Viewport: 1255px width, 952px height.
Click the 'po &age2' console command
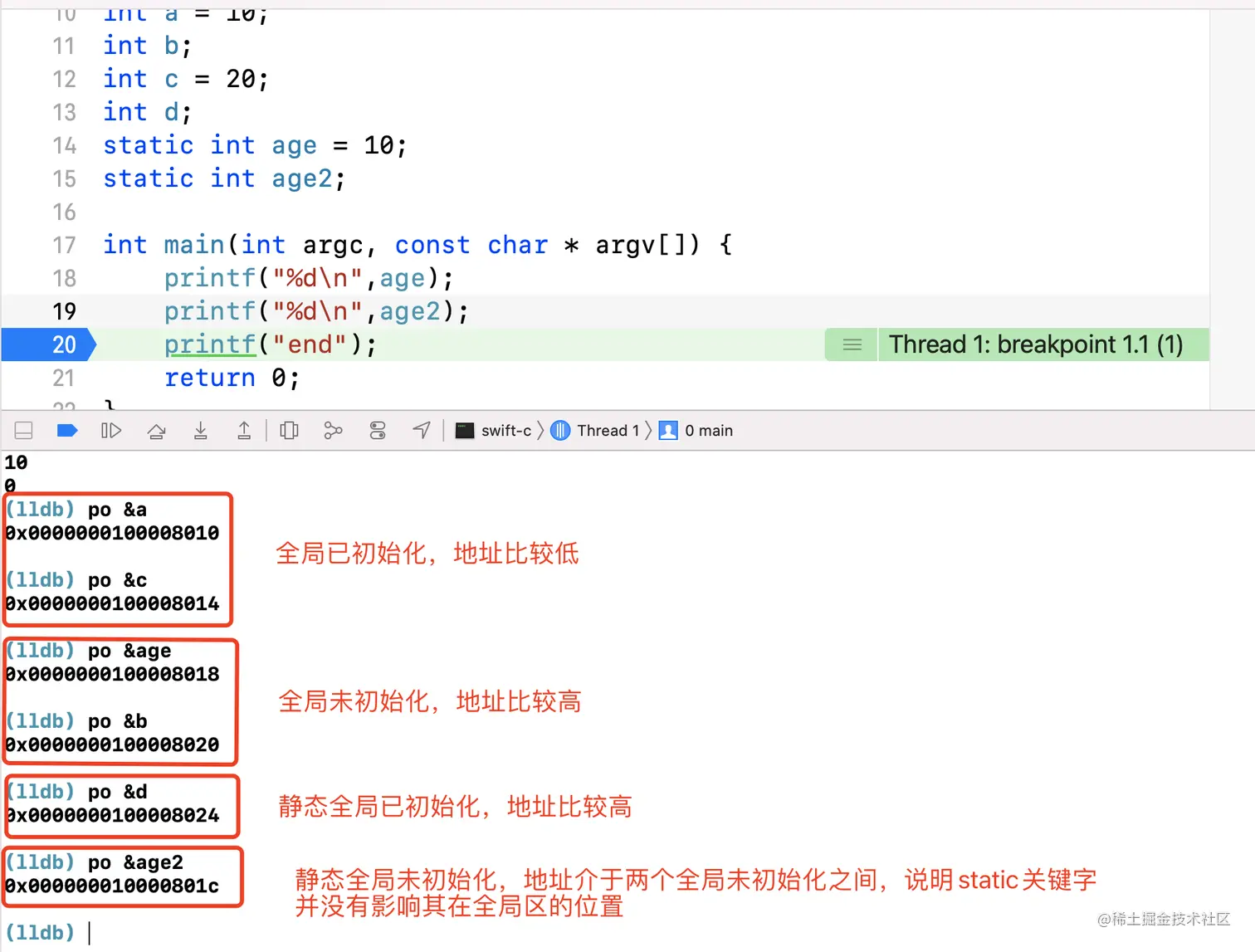click(135, 862)
